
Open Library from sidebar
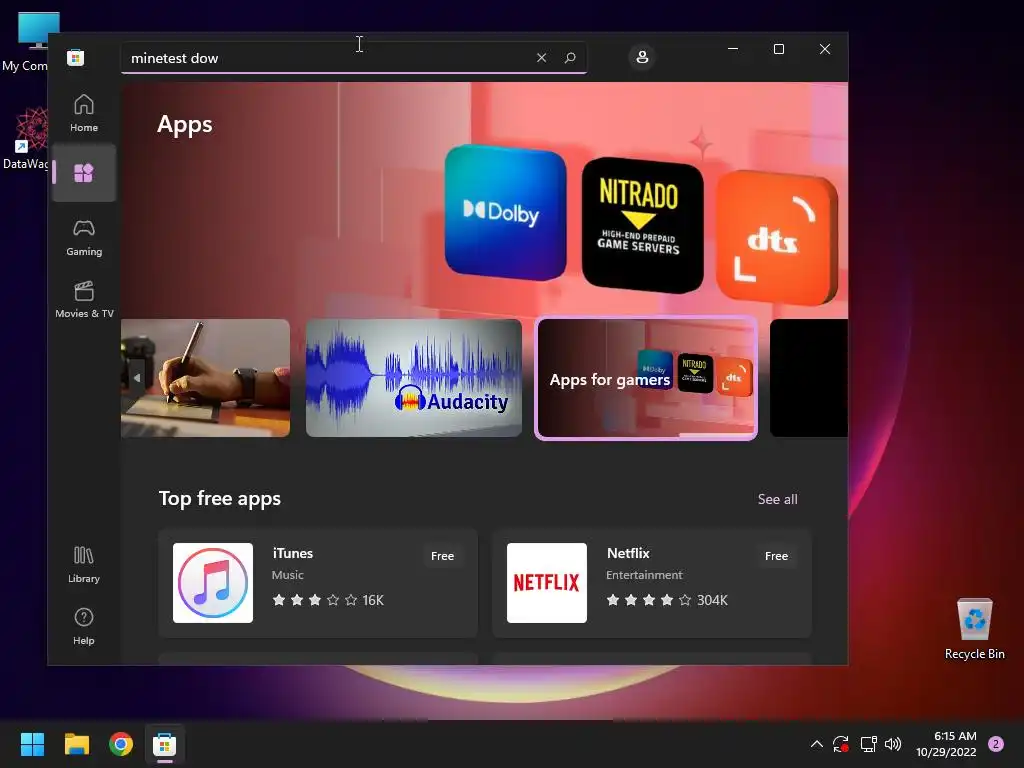pyautogui.click(x=84, y=565)
